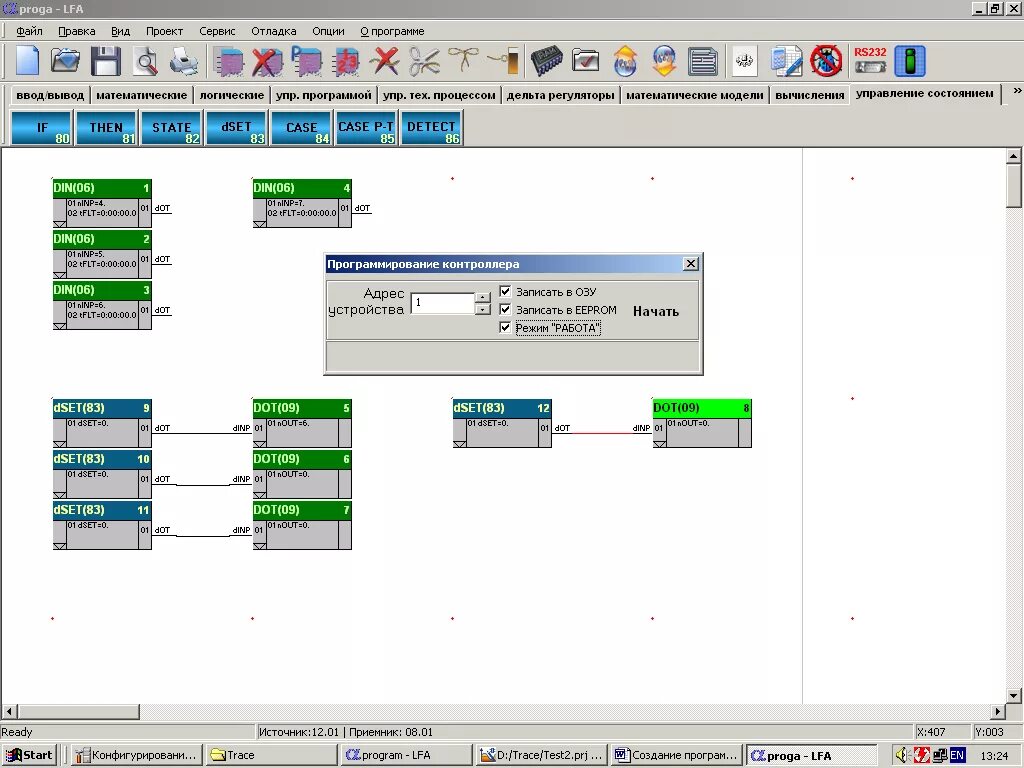Toggle 'Записать в EEPROM' checkbox

click(x=505, y=310)
